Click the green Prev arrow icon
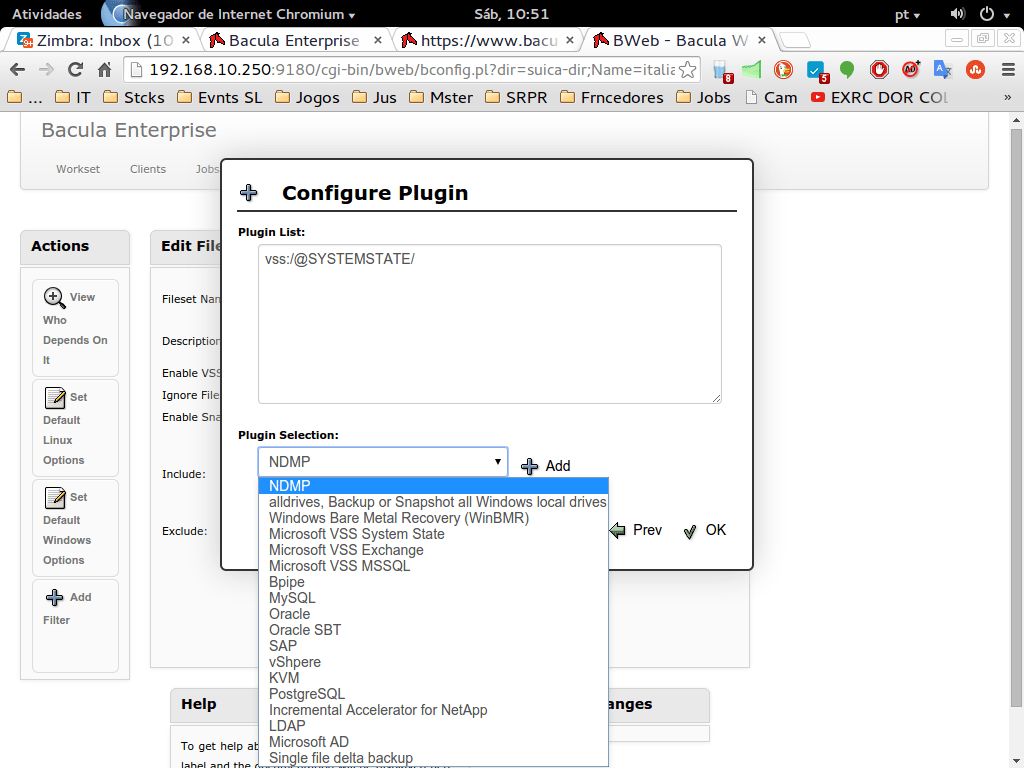 pyautogui.click(x=617, y=530)
